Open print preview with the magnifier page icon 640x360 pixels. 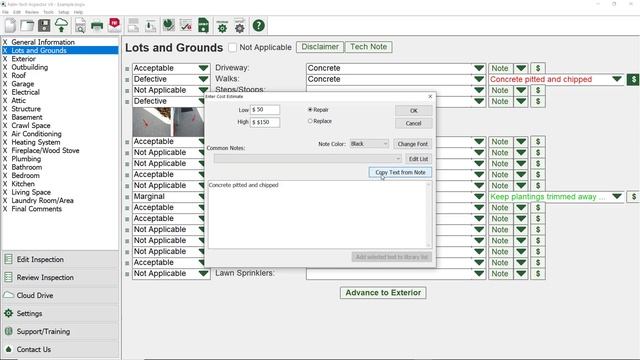(x=80, y=26)
